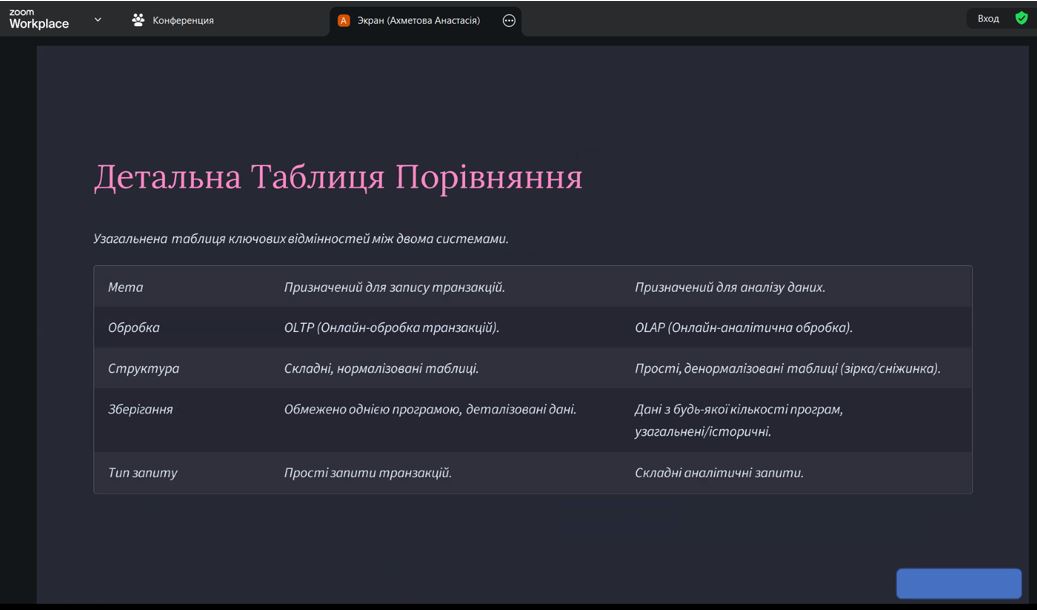Screen dimensions: 1037x610
Task: Click the "Структура" row label
Action: point(143,368)
